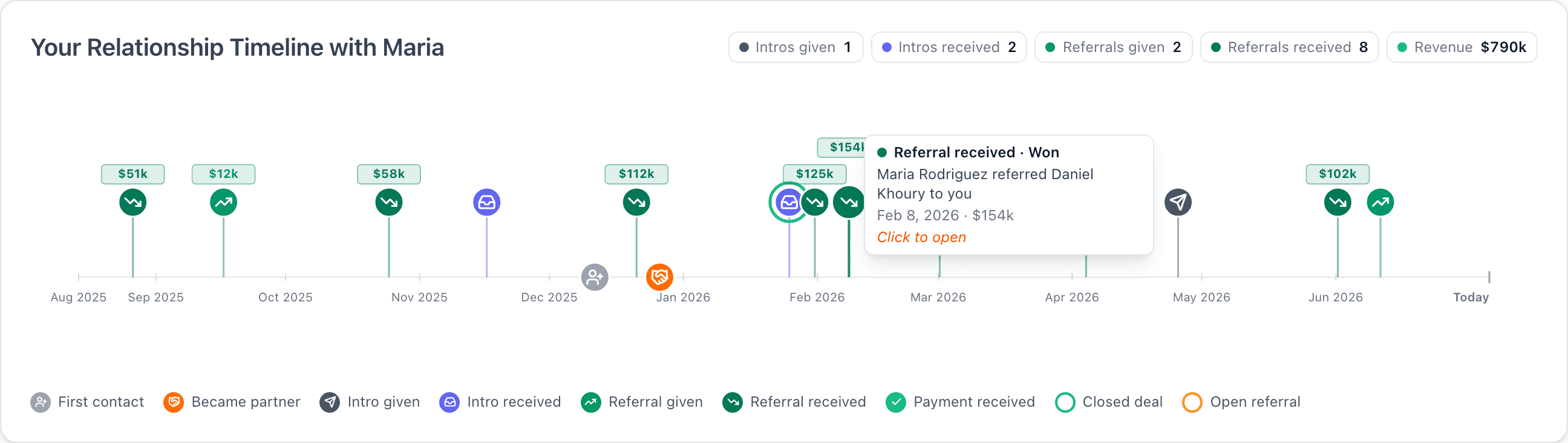
Task: Toggle the Referrals given filter chip
Action: (x=1113, y=48)
